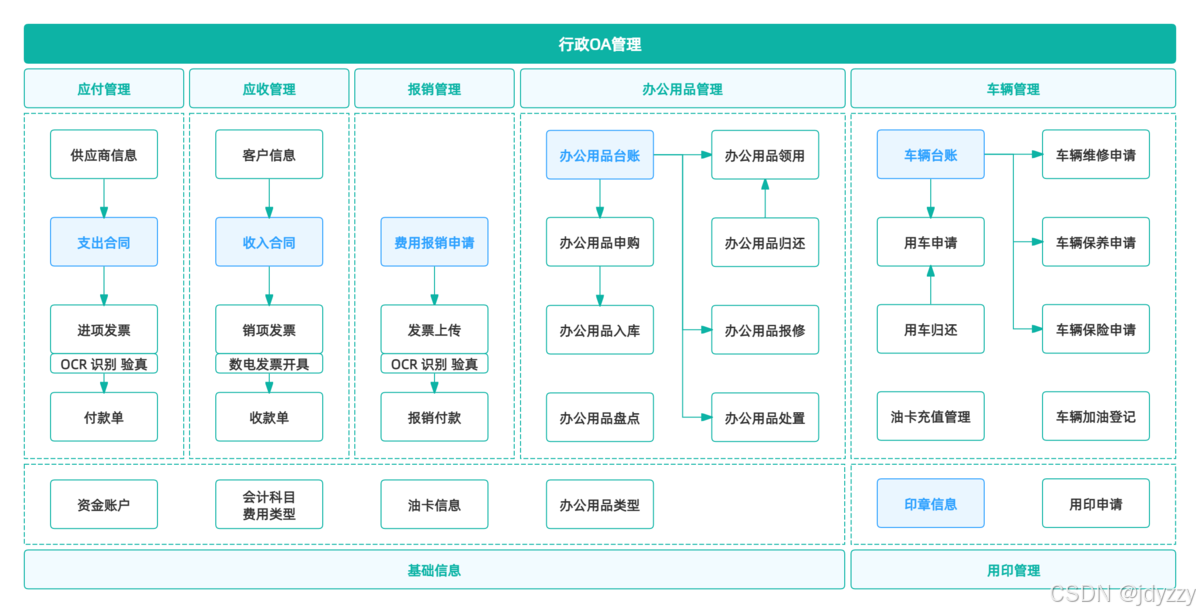
Task: Click OCR 识别 验真 under 发票上传
Action: (434, 364)
